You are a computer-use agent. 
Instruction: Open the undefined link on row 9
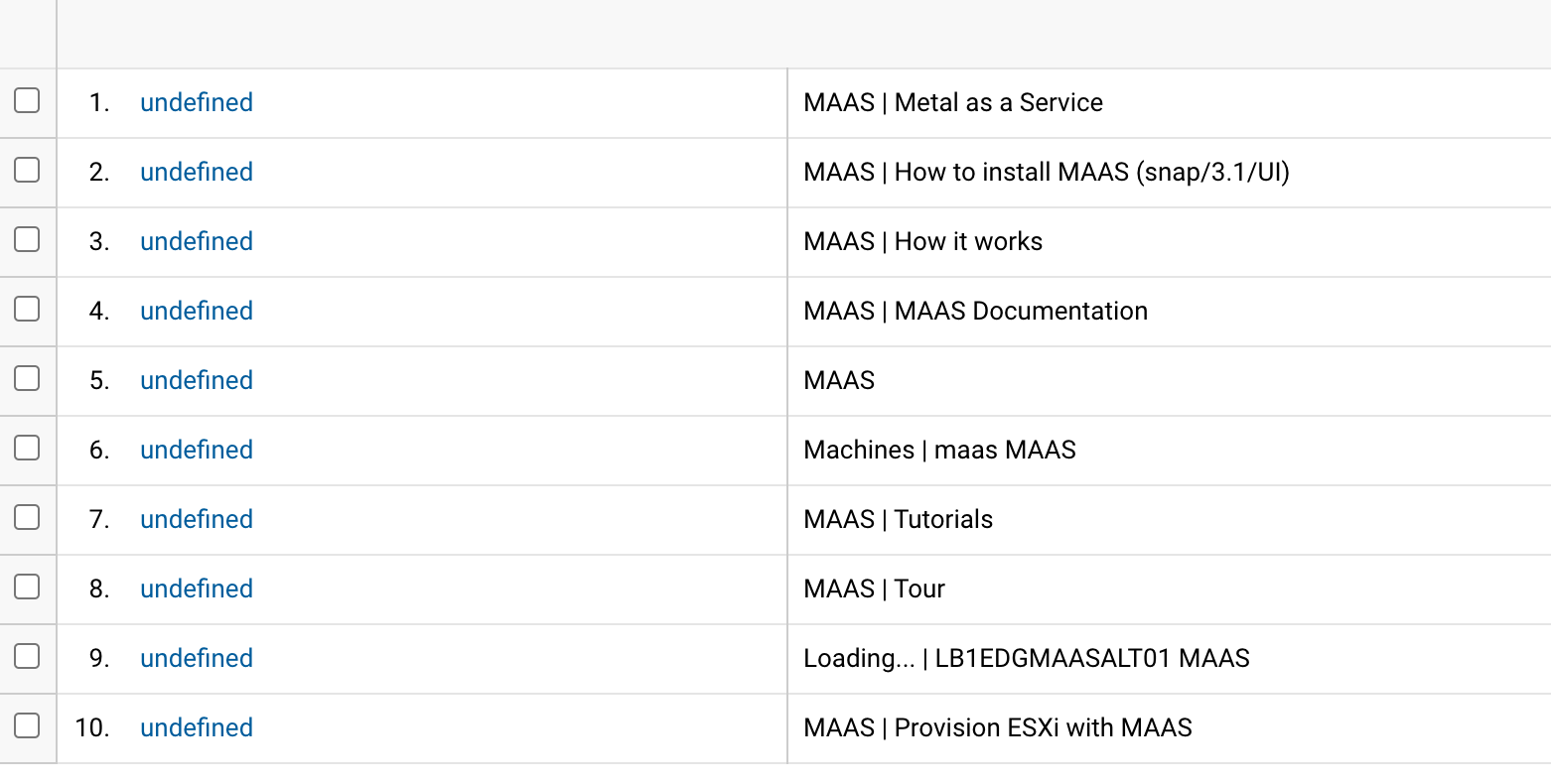[196, 658]
